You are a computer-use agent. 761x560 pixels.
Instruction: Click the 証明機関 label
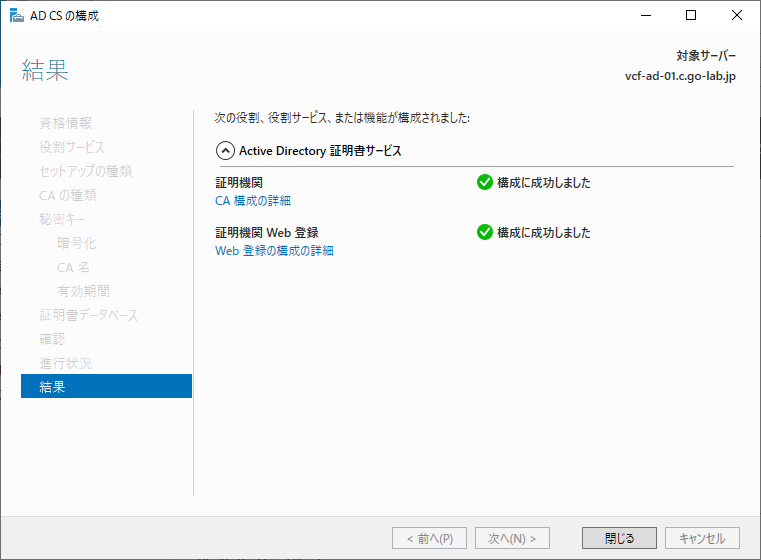(239, 183)
